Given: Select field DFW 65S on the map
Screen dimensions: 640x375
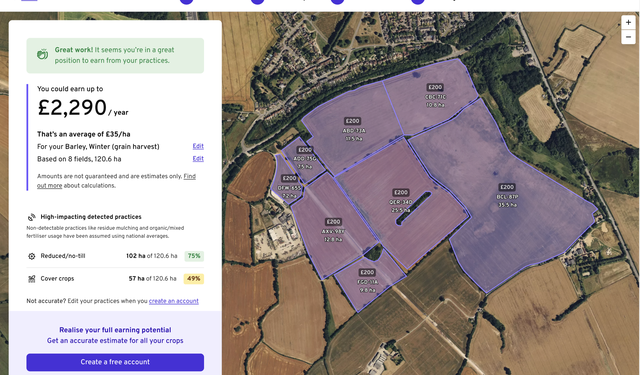Looking at the screenshot, I should click(289, 187).
